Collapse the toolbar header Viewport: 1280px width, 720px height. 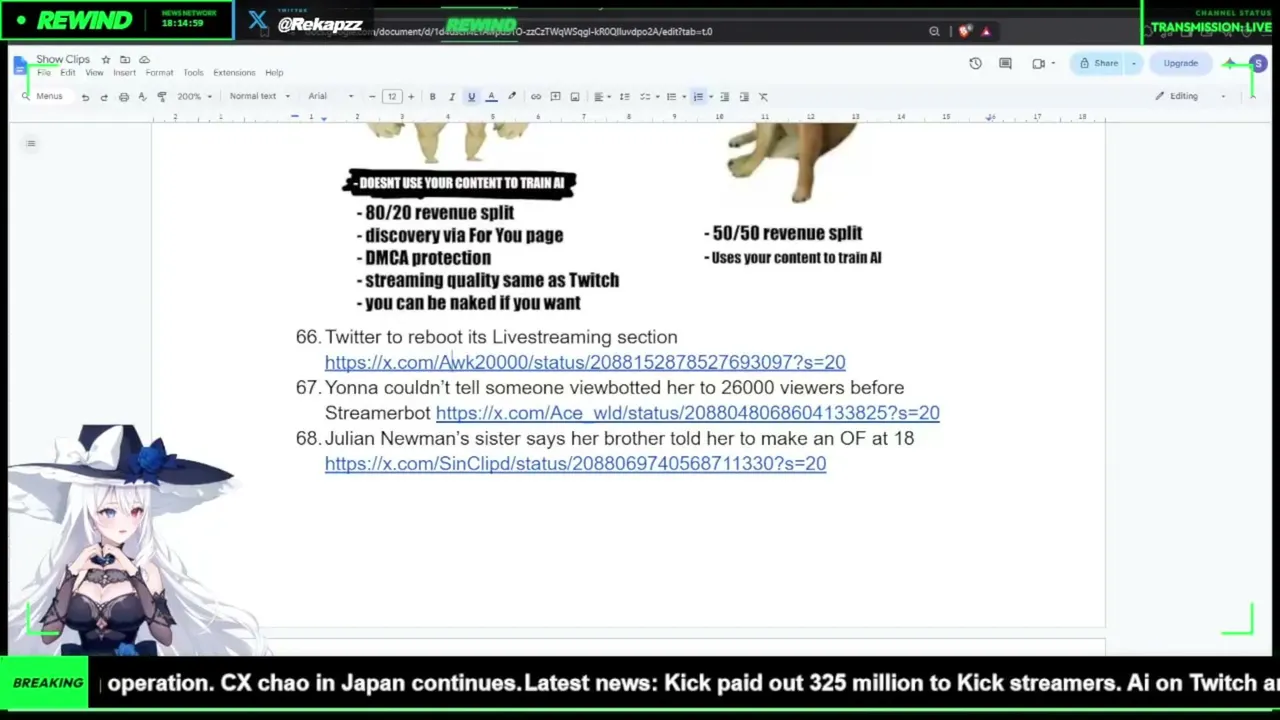(1252, 97)
